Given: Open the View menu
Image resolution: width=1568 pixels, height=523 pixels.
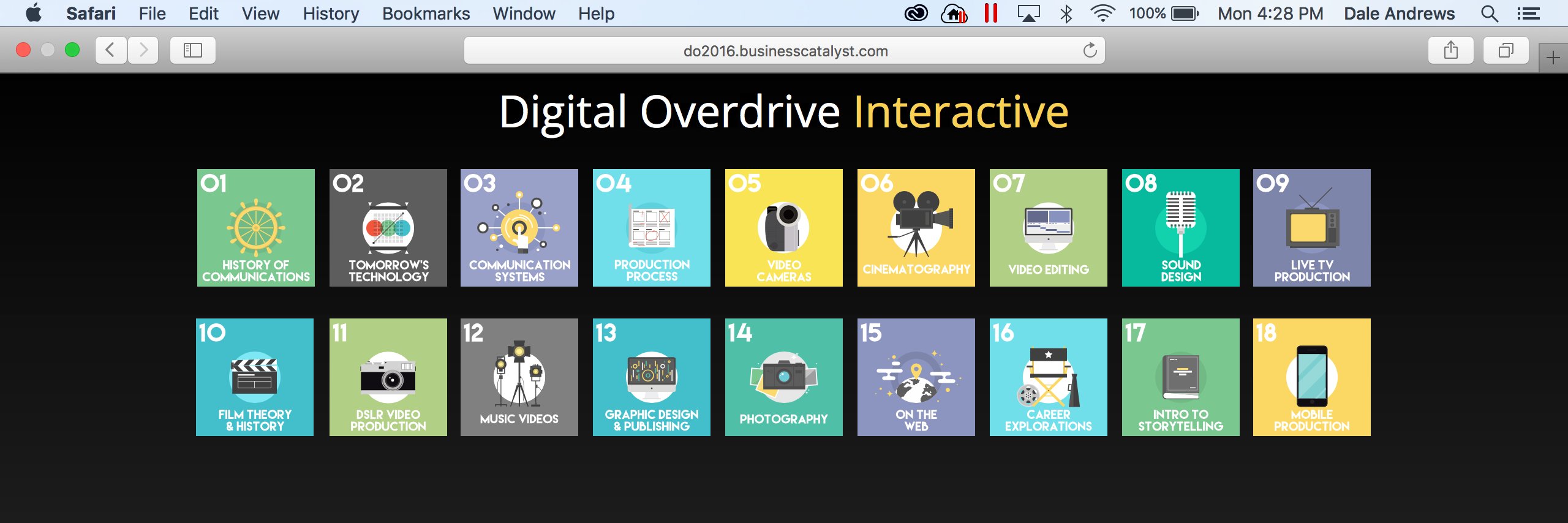Looking at the screenshot, I should point(260,13).
